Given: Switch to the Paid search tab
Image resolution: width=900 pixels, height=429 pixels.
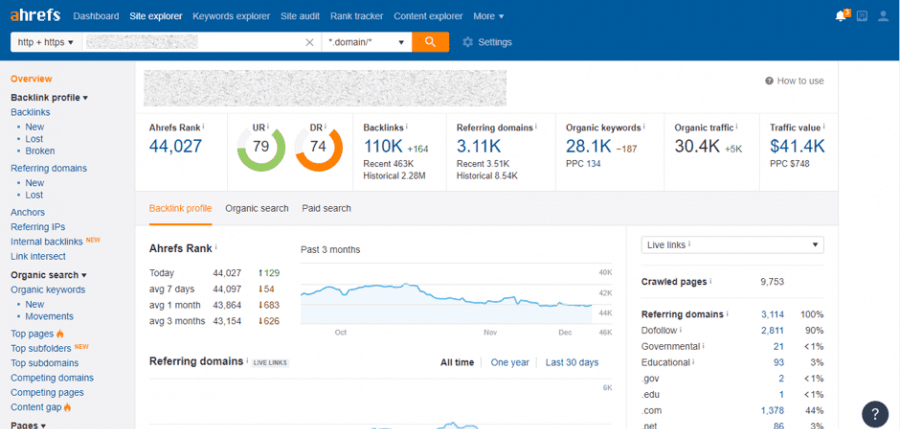Looking at the screenshot, I should tap(327, 208).
